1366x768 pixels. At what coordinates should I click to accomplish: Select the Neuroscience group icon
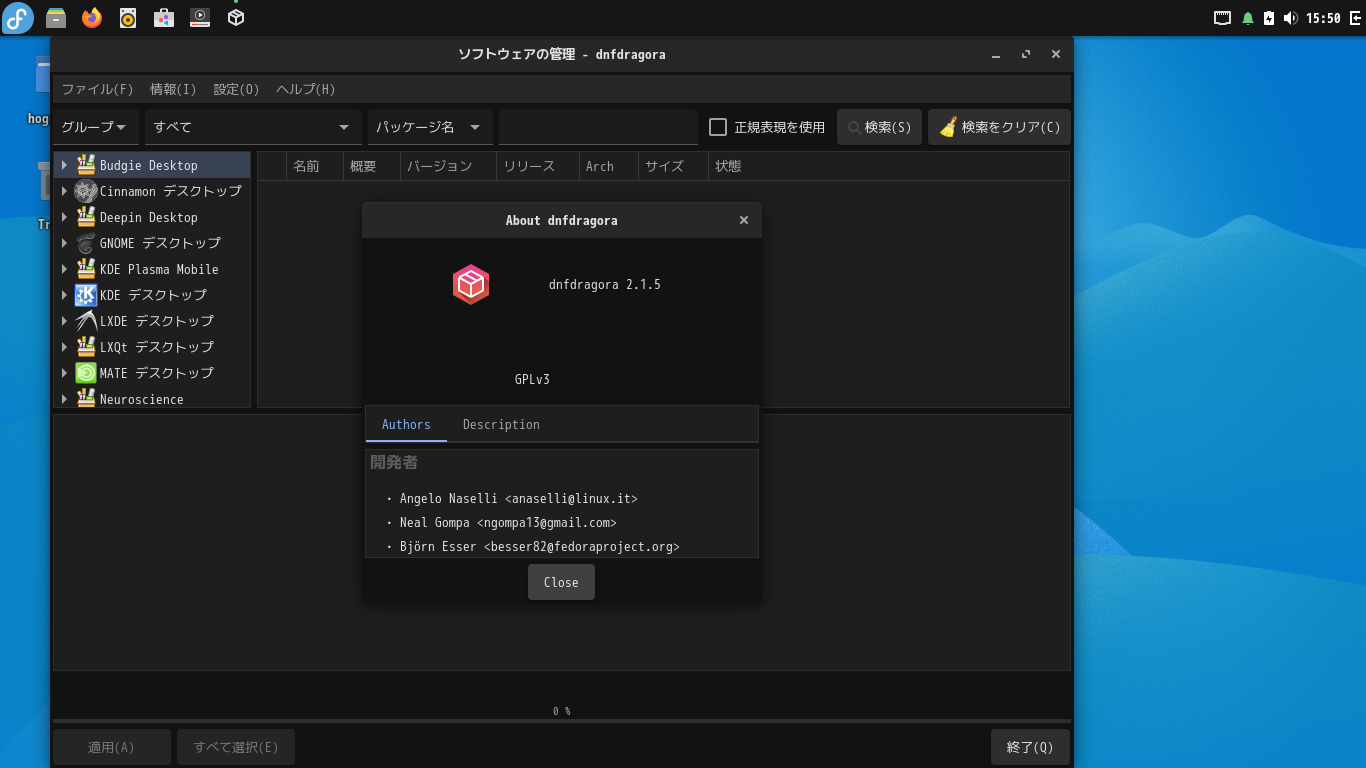click(86, 399)
